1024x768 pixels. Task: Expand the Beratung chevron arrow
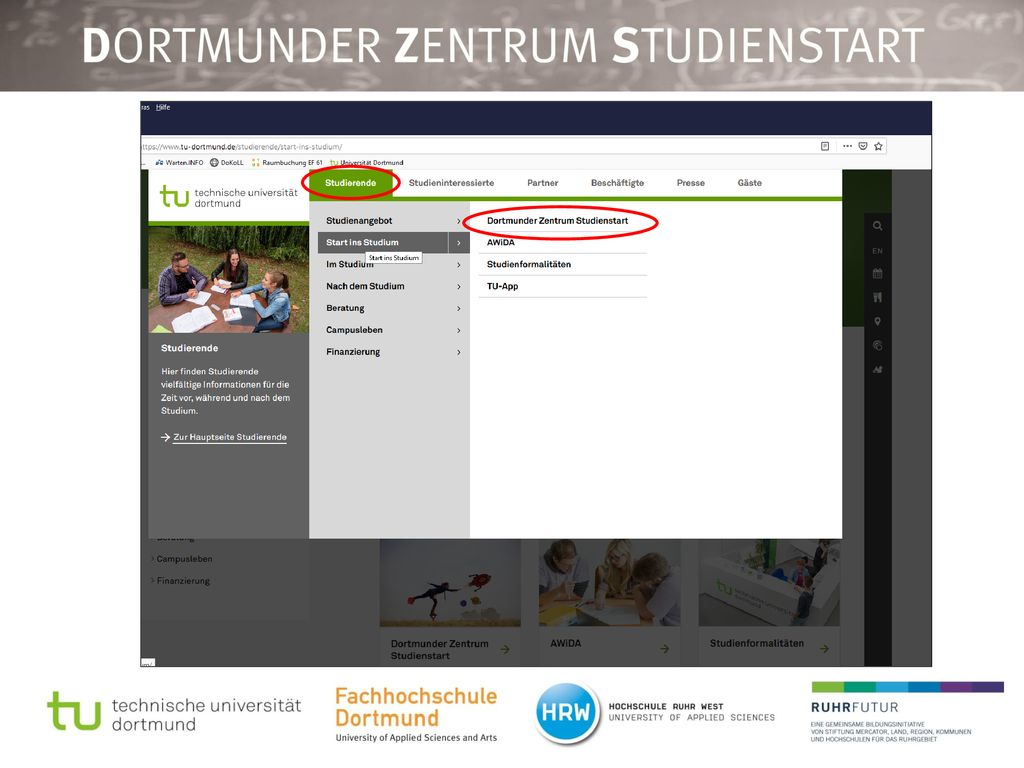point(459,308)
